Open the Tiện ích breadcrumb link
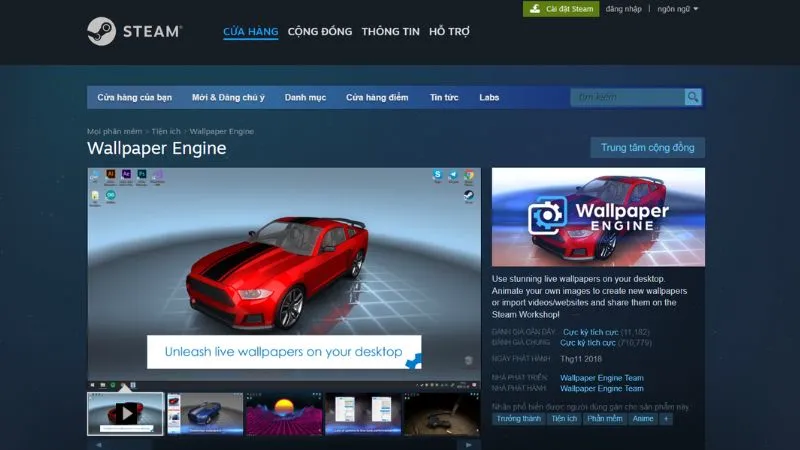 click(x=167, y=131)
